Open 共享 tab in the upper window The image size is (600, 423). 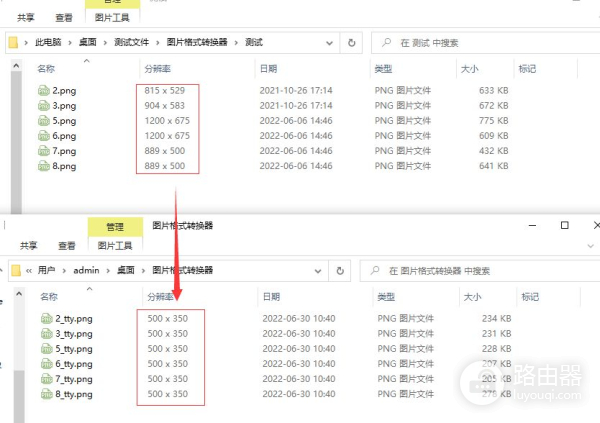pyautogui.click(x=26, y=18)
